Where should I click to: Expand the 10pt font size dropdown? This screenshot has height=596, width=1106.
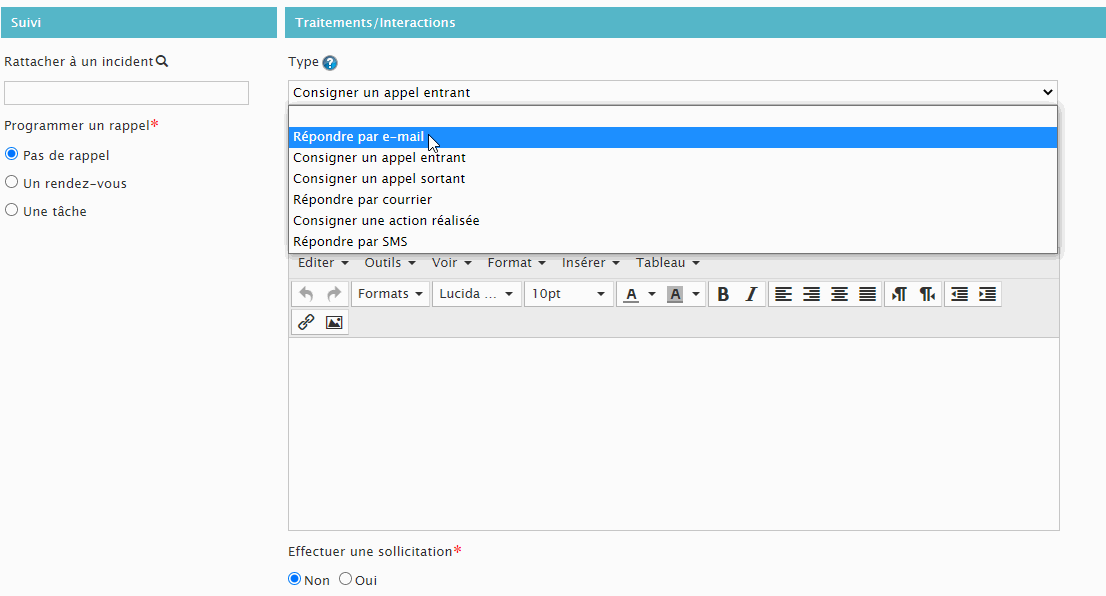(568, 294)
